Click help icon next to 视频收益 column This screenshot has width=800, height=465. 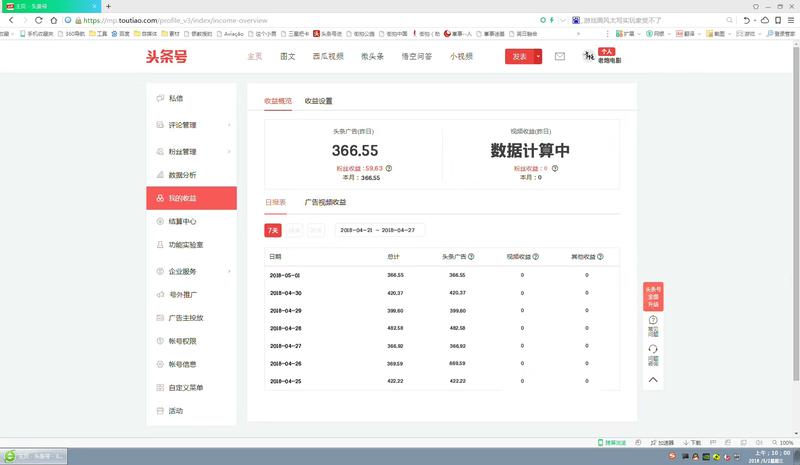click(536, 257)
